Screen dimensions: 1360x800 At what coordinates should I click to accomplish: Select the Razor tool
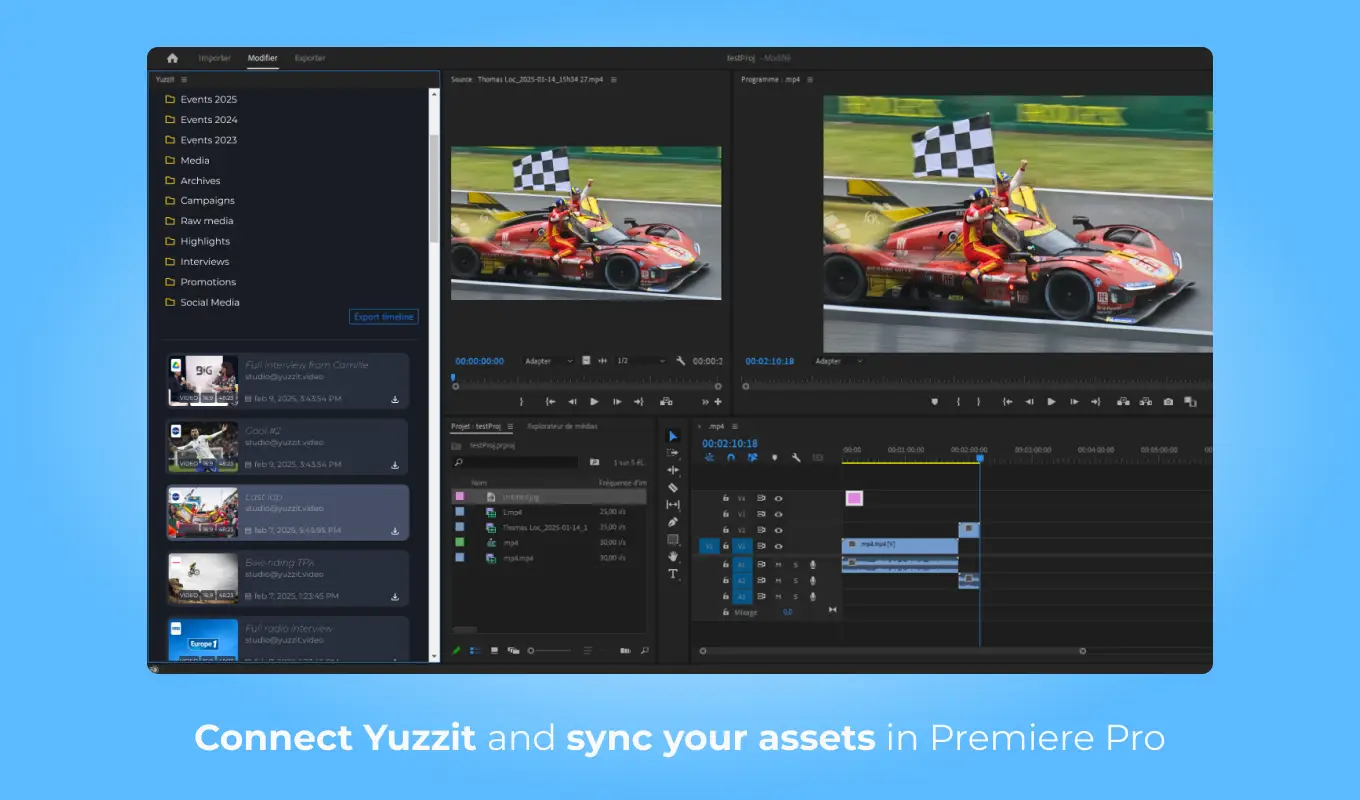point(673,488)
